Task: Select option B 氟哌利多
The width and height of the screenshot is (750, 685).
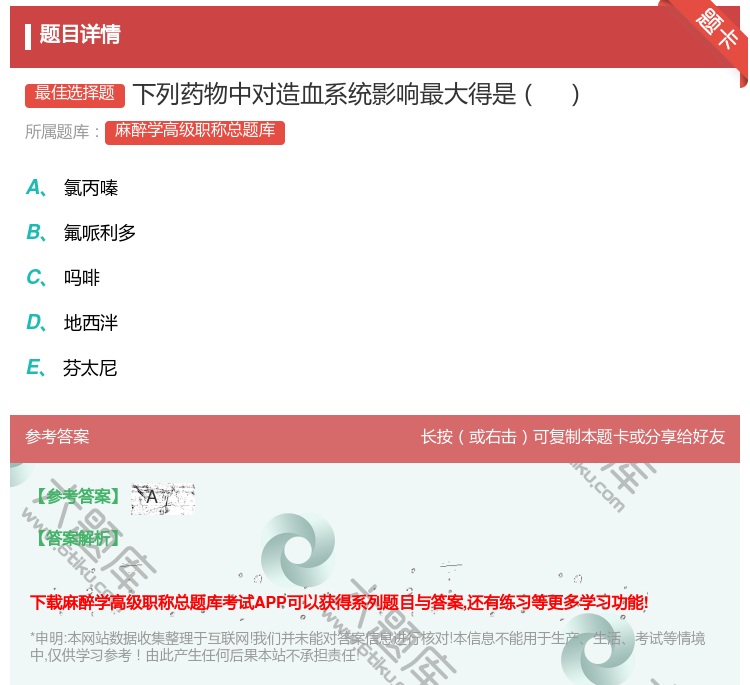Action: pyautogui.click(x=81, y=233)
